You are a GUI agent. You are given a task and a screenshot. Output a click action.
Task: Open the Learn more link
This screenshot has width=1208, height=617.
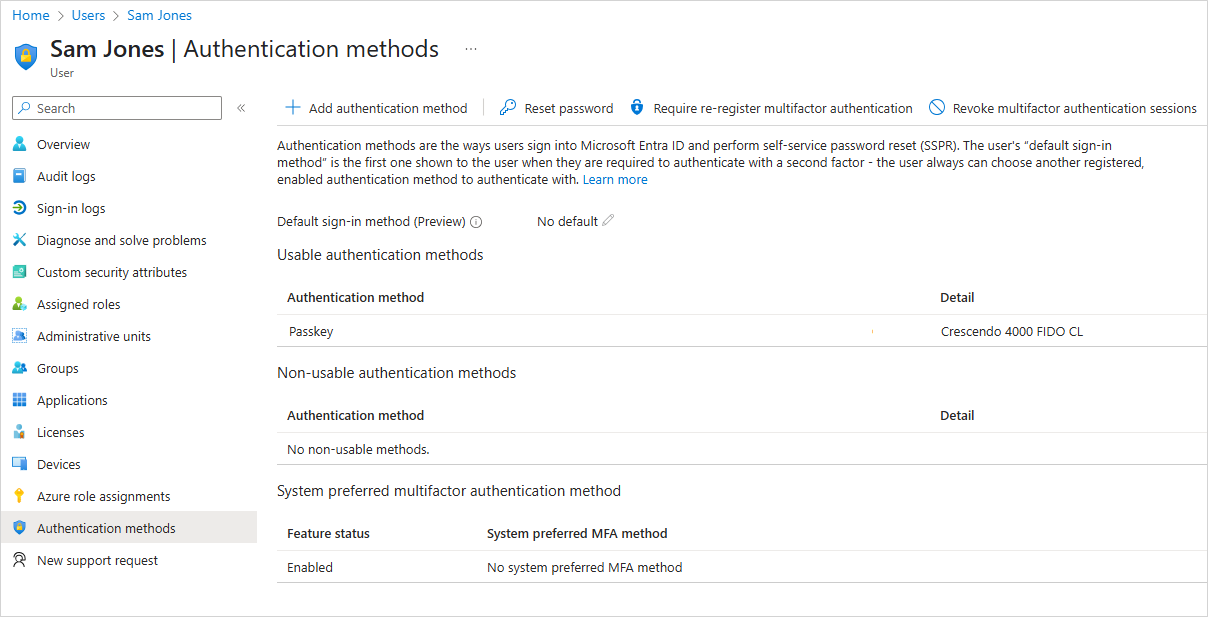(x=615, y=180)
